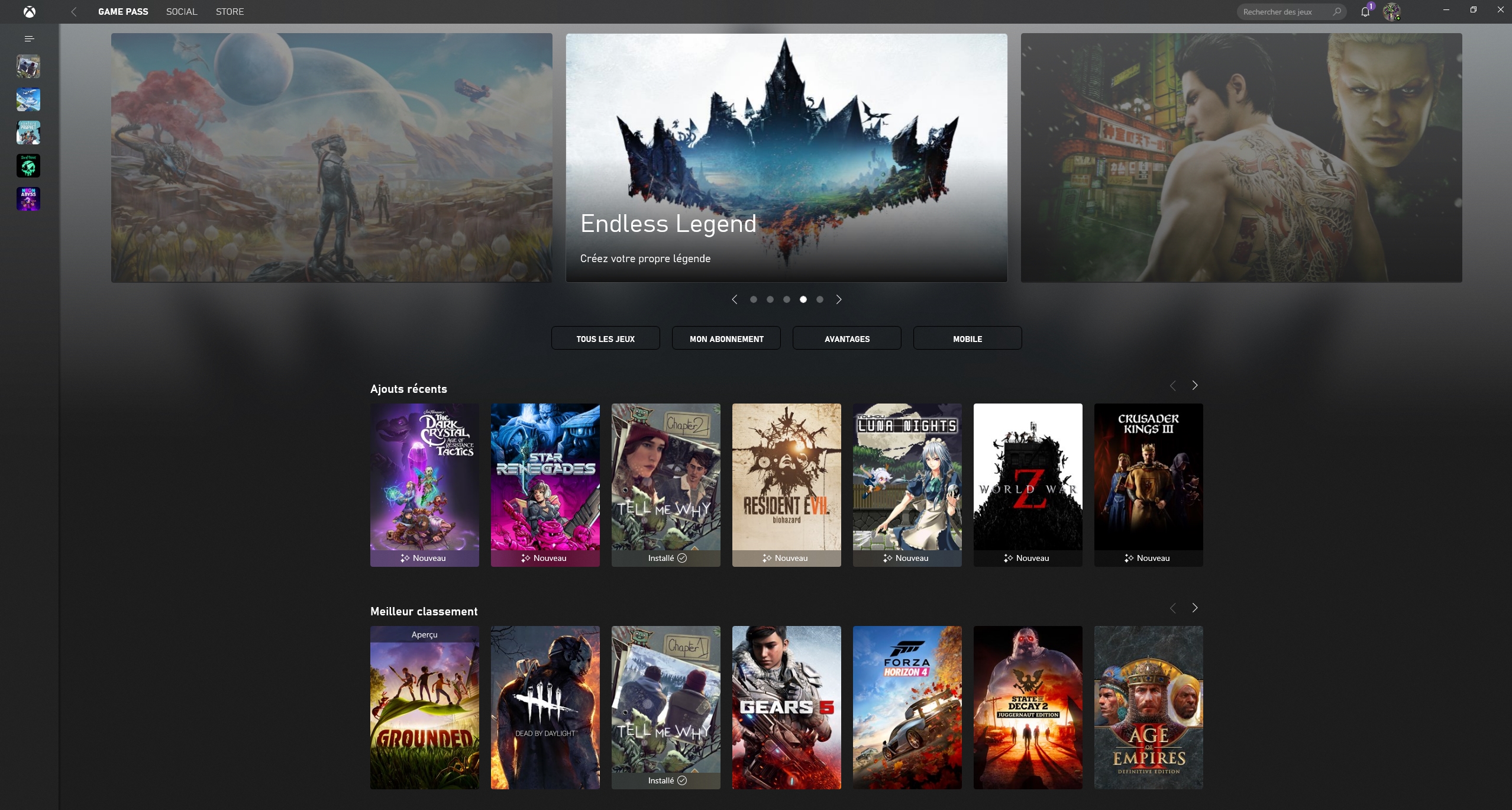Screen dimensions: 1512x810
Task: Open Resident Evil biohazard tile
Action: click(x=787, y=485)
